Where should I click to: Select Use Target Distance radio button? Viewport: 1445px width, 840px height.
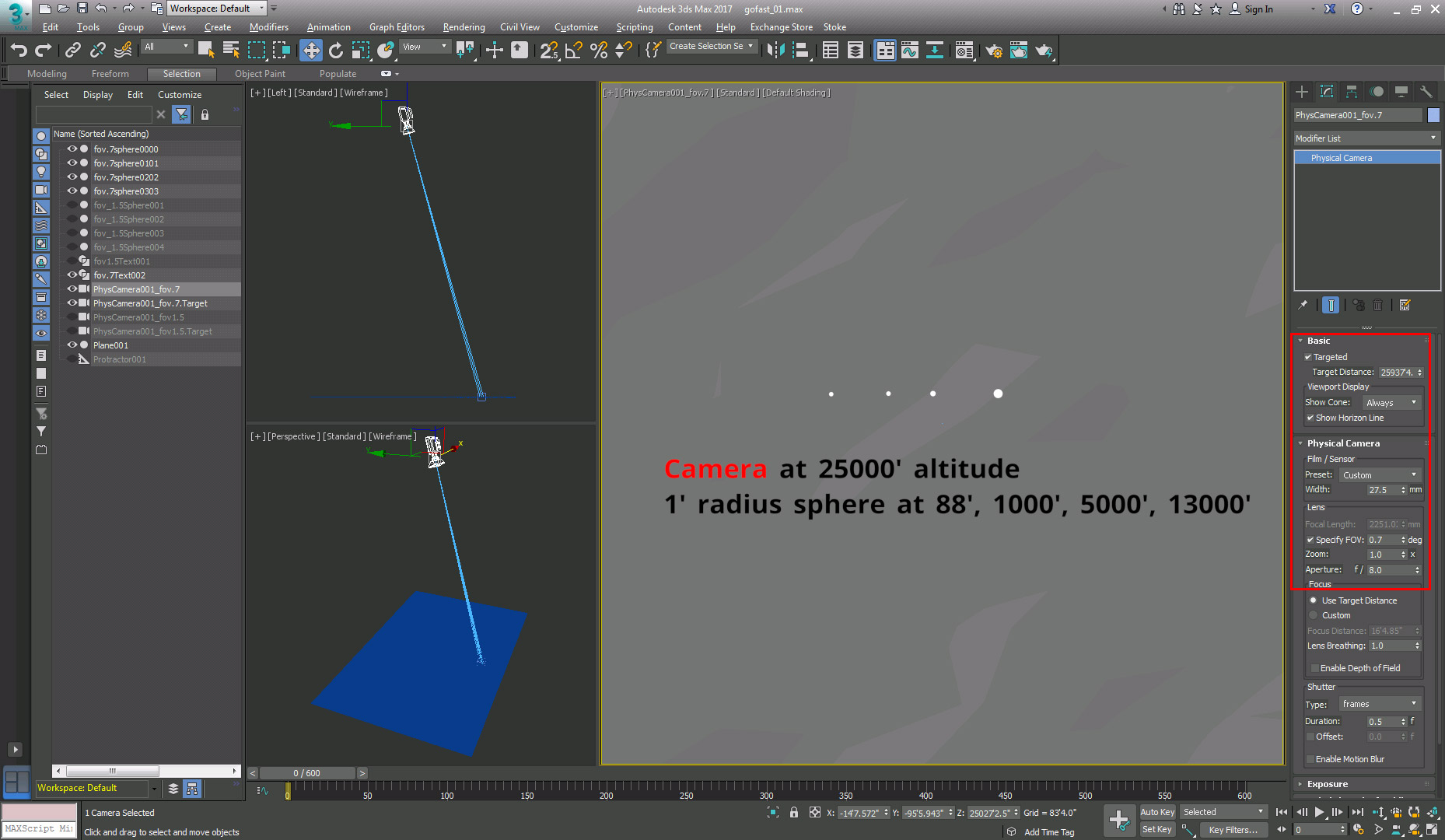tap(1314, 600)
